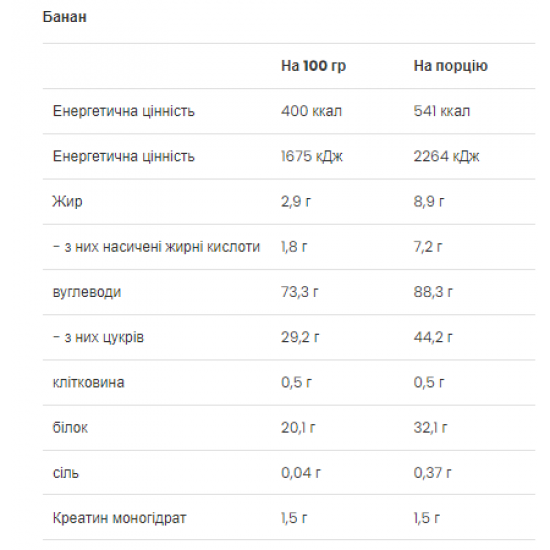Image resolution: width=550 pixels, height=550 pixels.
Task: Select the клітковина row label
Action: (x=88, y=382)
